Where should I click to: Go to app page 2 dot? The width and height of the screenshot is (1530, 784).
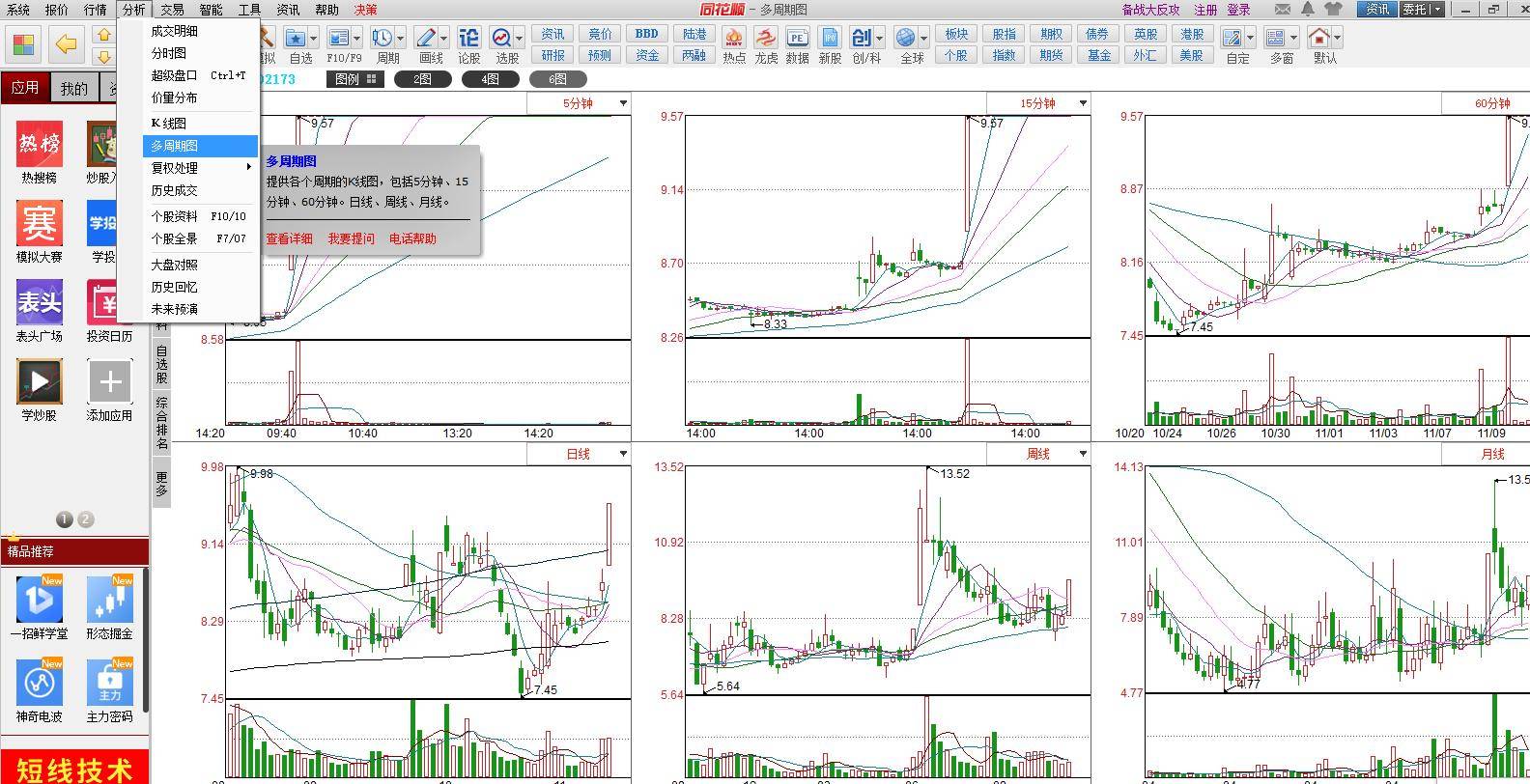coord(85,519)
